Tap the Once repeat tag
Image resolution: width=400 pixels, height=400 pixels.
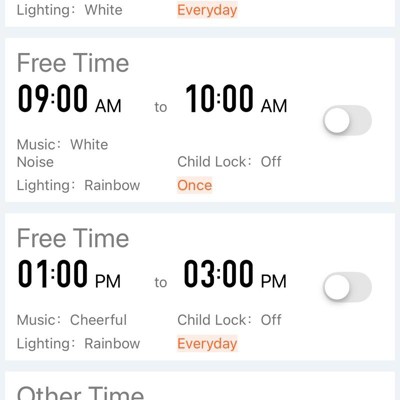pyautogui.click(x=195, y=185)
